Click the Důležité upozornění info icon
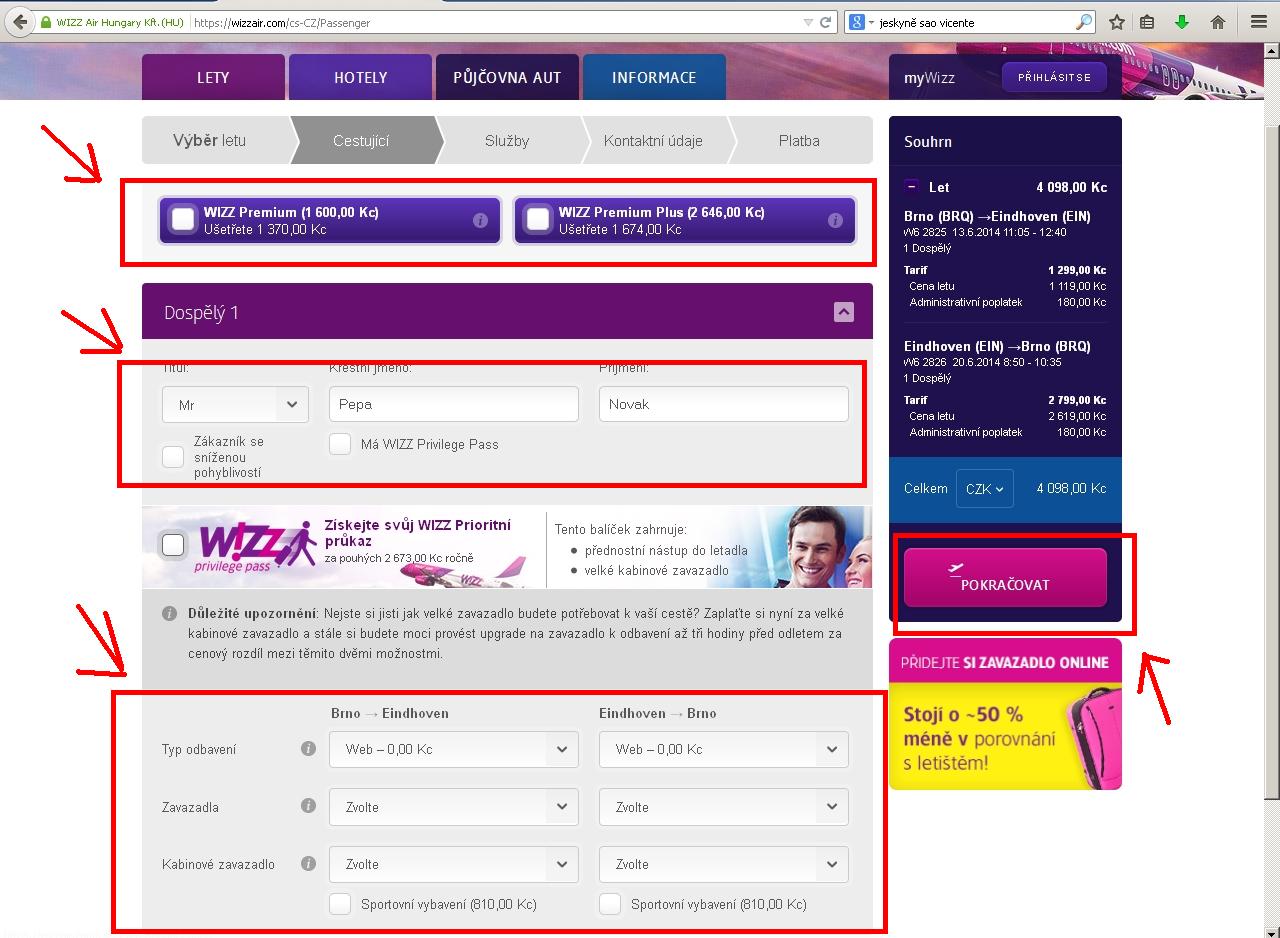 click(x=170, y=613)
